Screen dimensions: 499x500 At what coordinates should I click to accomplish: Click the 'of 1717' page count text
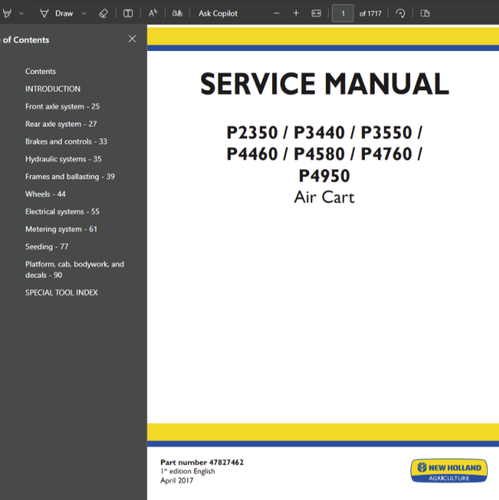point(370,14)
